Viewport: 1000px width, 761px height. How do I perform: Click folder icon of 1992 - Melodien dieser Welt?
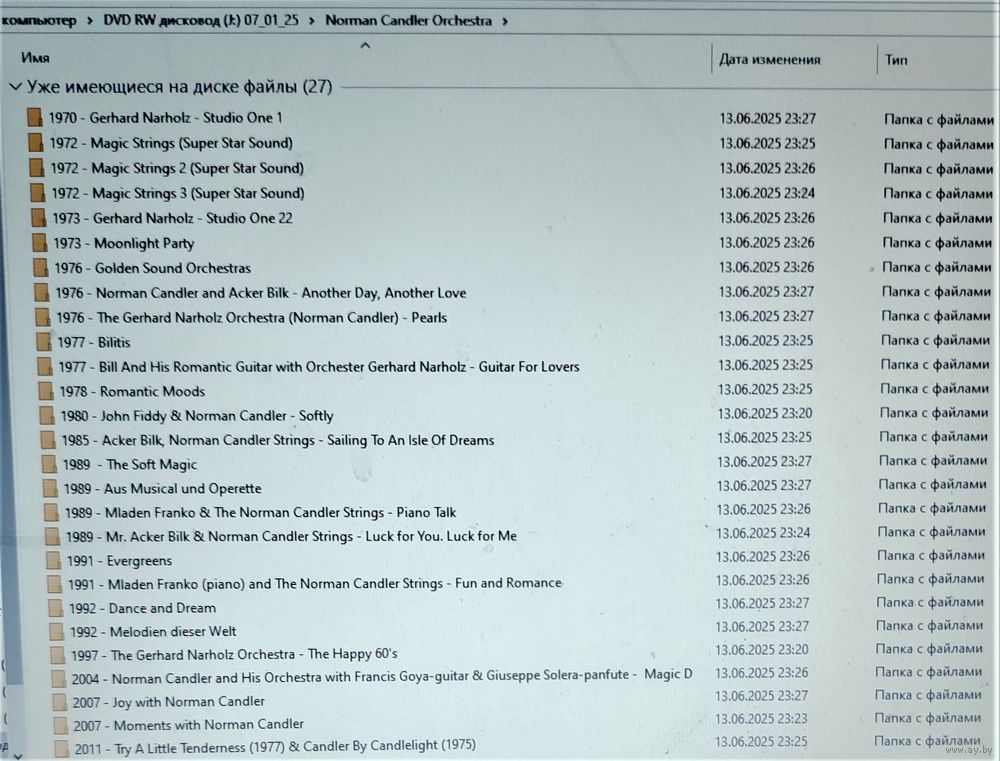(57, 632)
